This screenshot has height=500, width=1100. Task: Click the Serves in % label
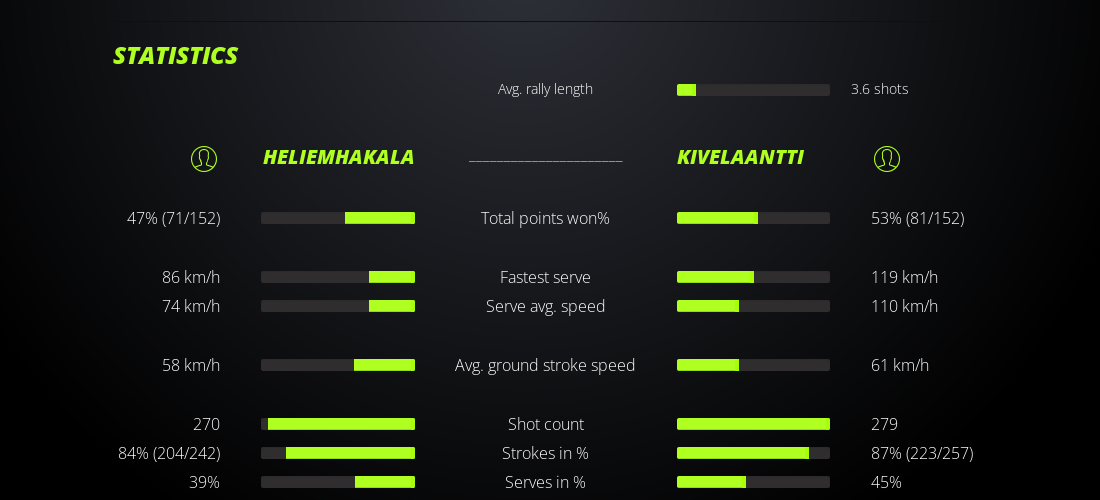[545, 482]
